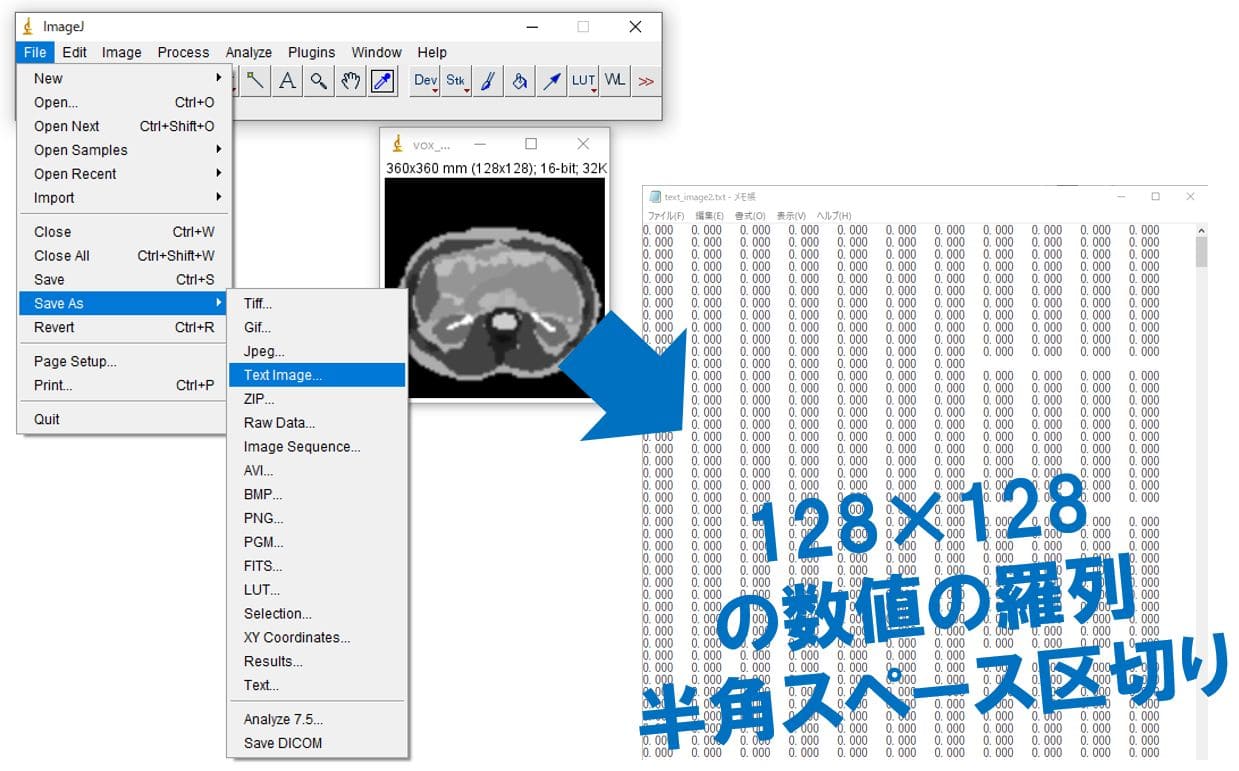The width and height of the screenshot is (1239, 771).
Task: Open the Plugins menu
Action: [x=312, y=52]
